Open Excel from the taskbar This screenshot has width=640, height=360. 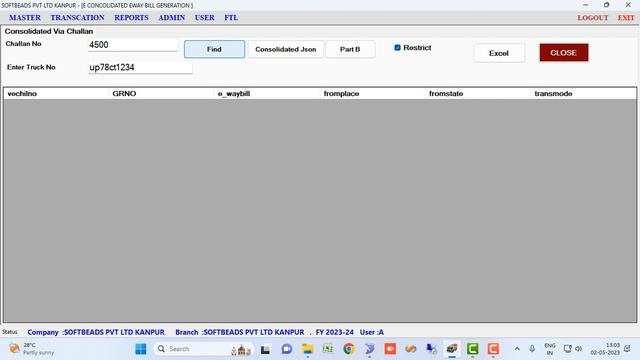328,349
